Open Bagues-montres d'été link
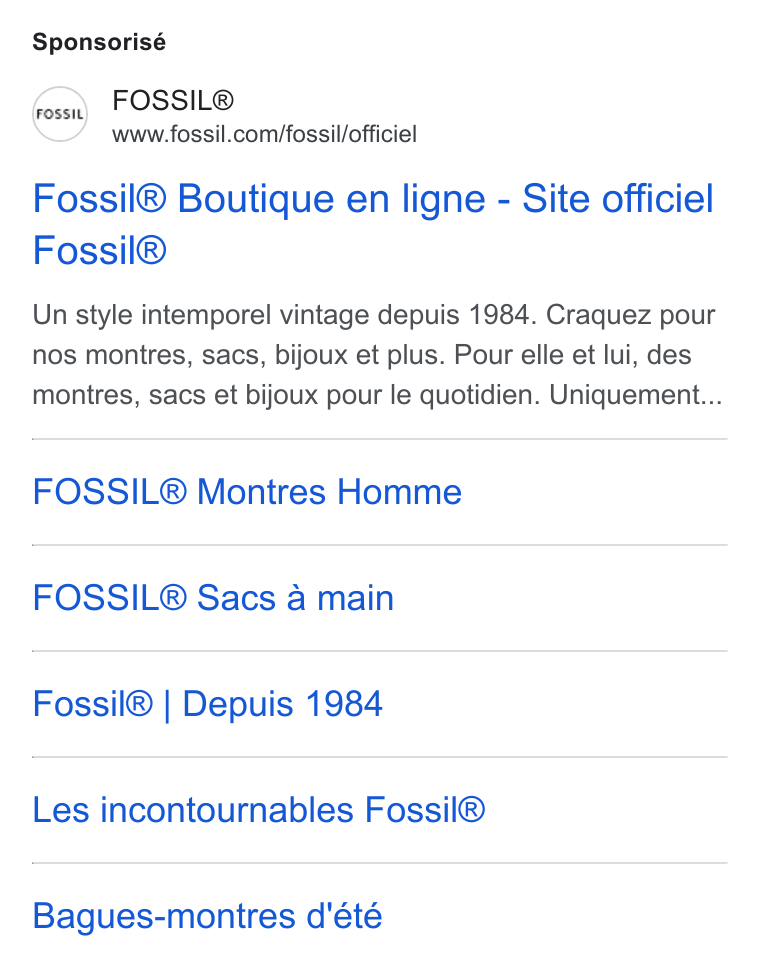Image resolution: width=760 pixels, height=968 pixels. [x=207, y=916]
